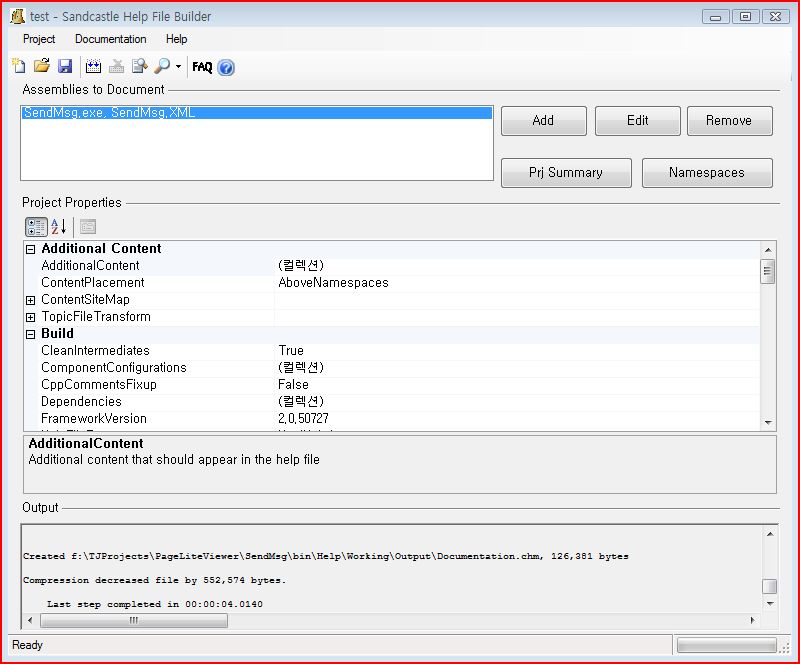Screen dimensions: 800x664
Task: Click the FAQ toolbar icon
Action: point(202,67)
